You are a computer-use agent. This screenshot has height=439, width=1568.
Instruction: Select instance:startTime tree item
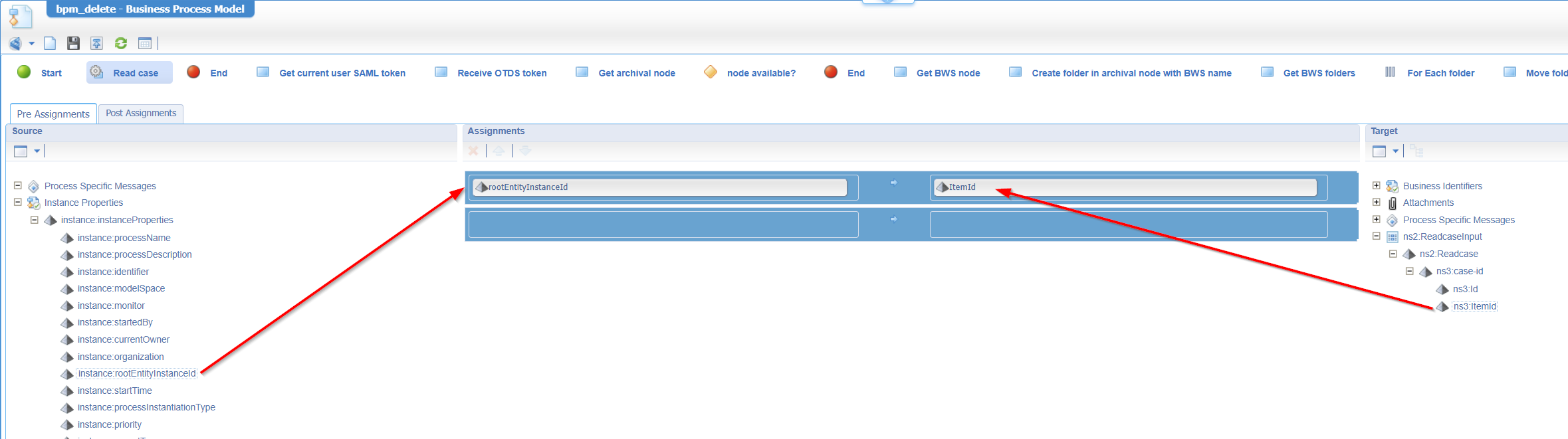click(114, 391)
